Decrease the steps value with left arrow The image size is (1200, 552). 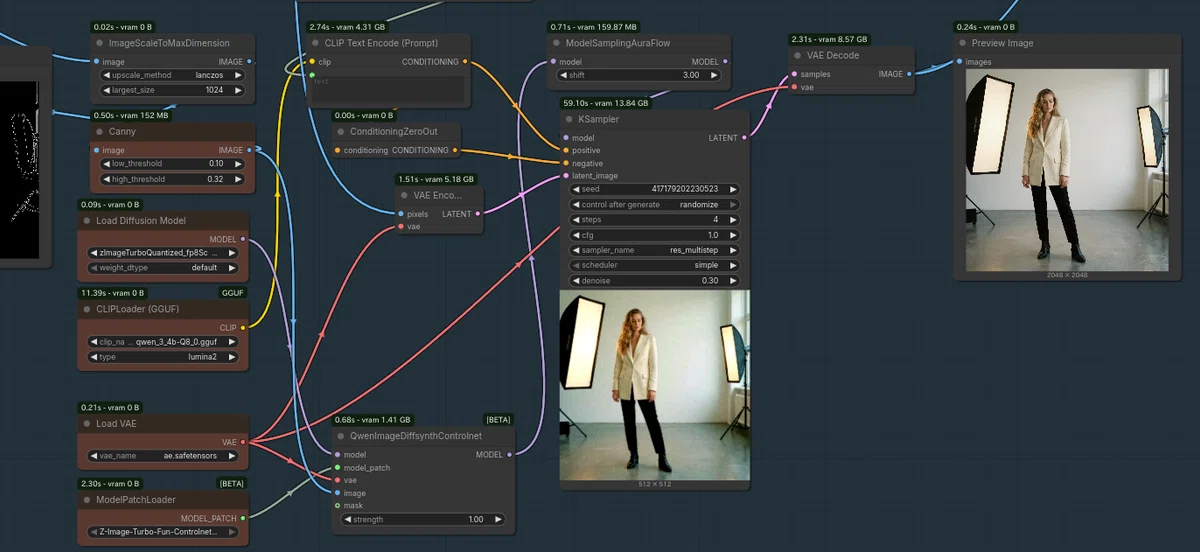click(x=575, y=219)
